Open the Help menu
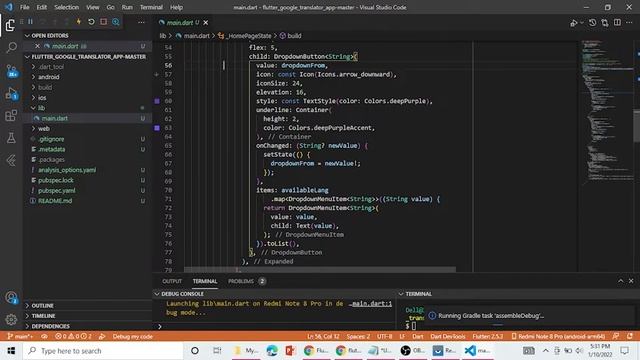640x360 pixels. tap(176, 7)
